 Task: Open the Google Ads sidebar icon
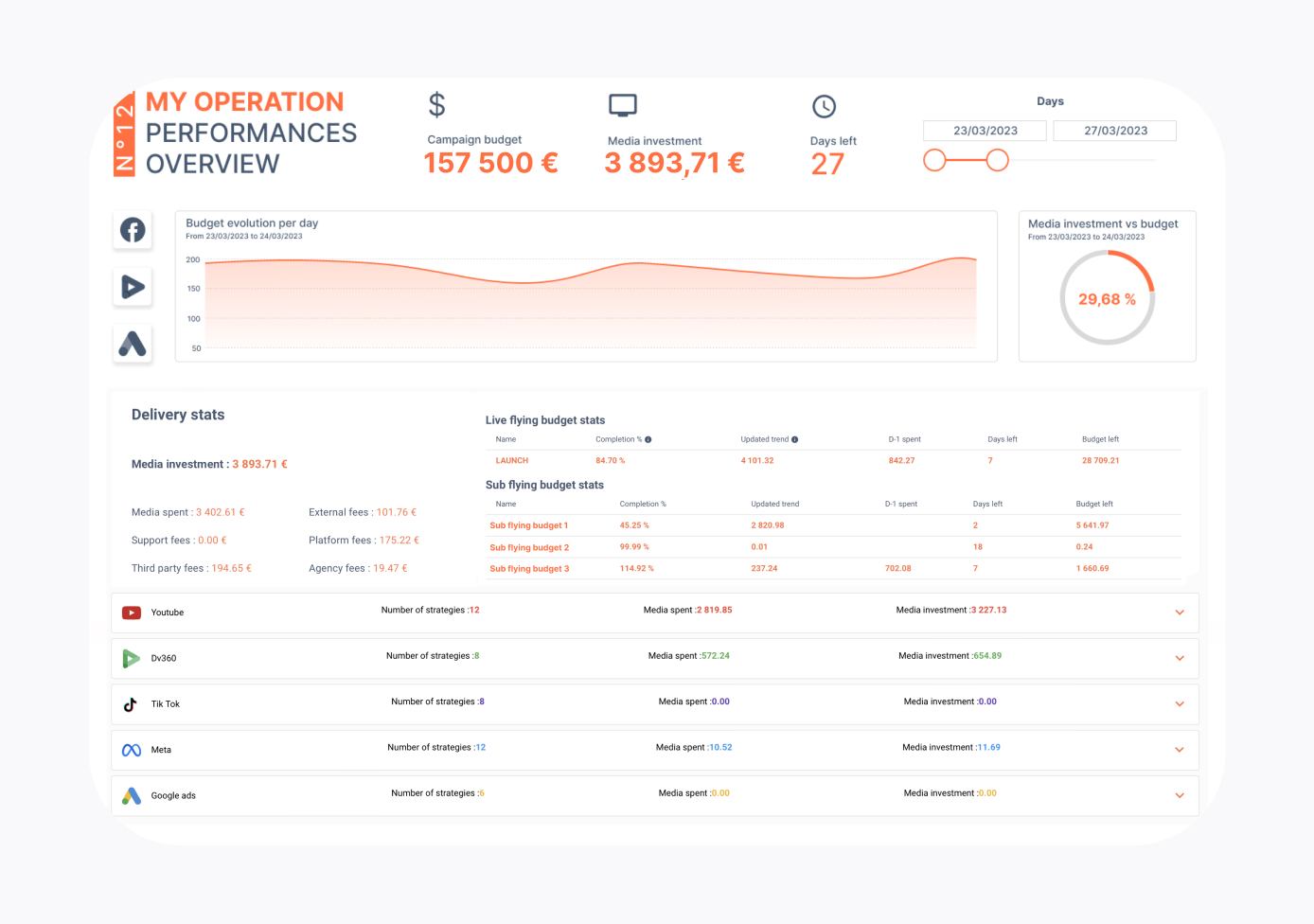[x=133, y=343]
